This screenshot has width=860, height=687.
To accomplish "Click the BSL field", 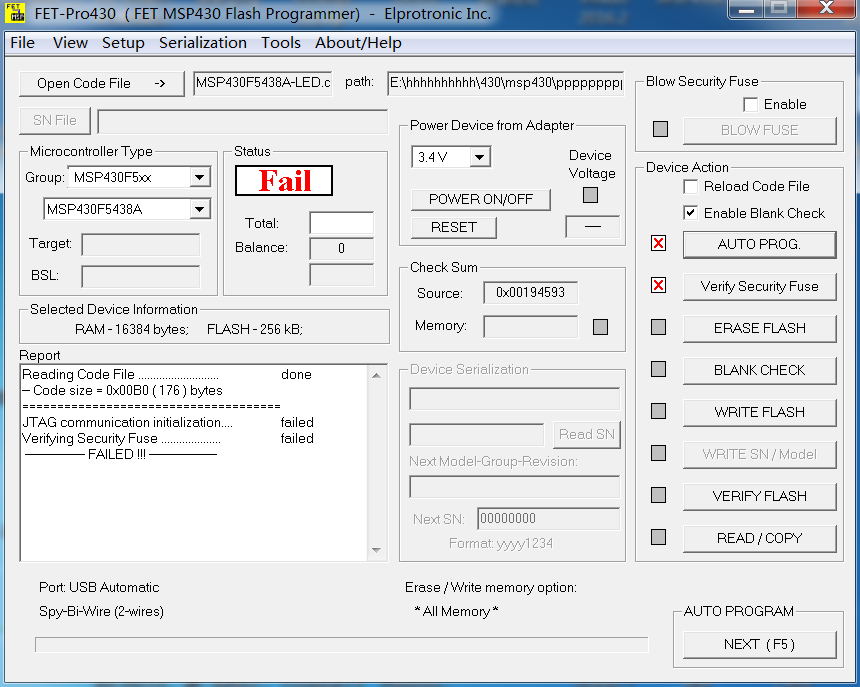I will [x=140, y=276].
